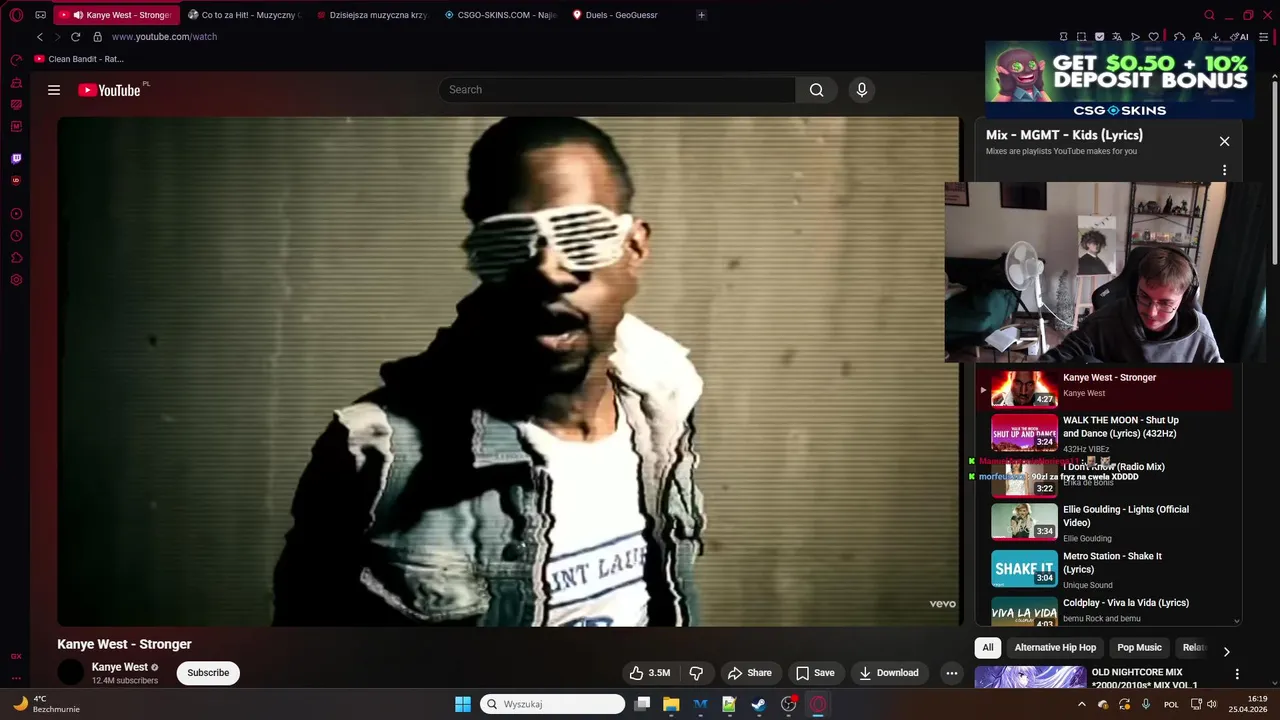Save video to a playlist

click(815, 673)
